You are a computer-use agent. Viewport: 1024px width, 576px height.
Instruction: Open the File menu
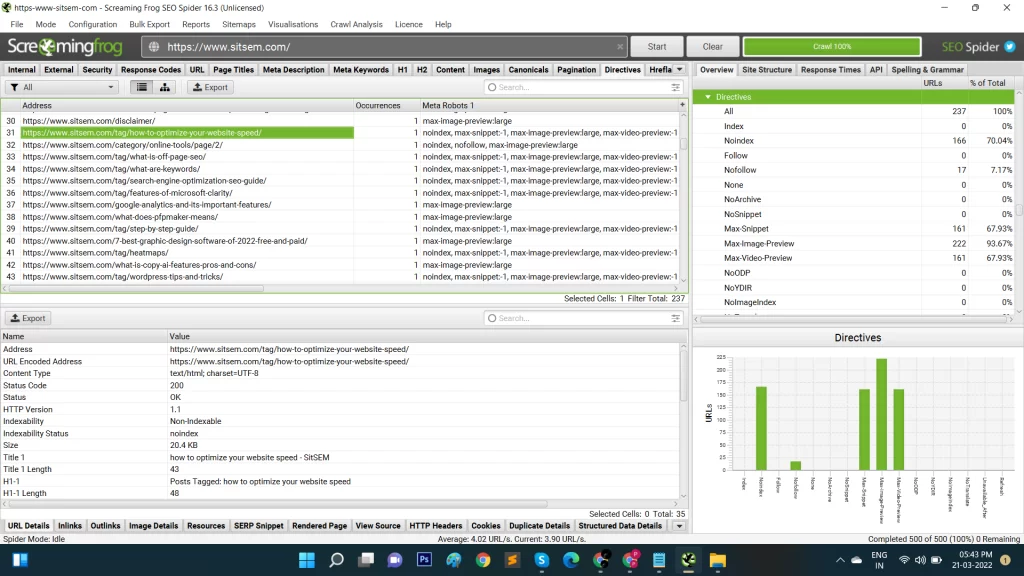pyautogui.click(x=17, y=24)
